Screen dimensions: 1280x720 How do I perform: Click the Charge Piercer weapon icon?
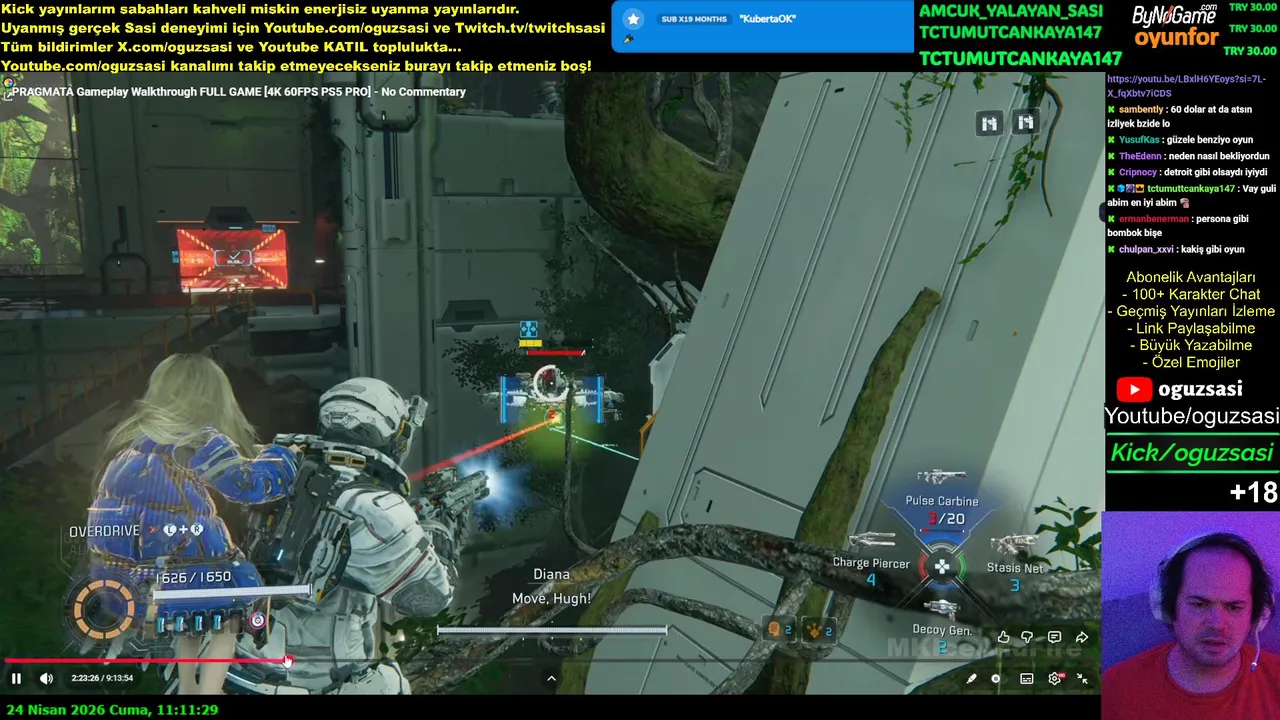871,541
